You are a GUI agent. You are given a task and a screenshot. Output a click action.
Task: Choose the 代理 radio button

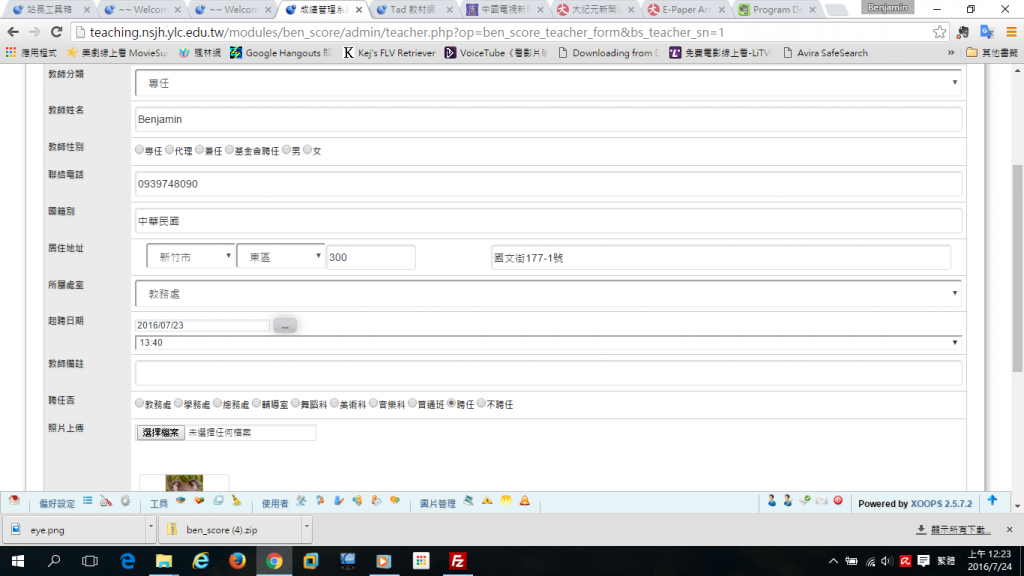click(x=169, y=150)
